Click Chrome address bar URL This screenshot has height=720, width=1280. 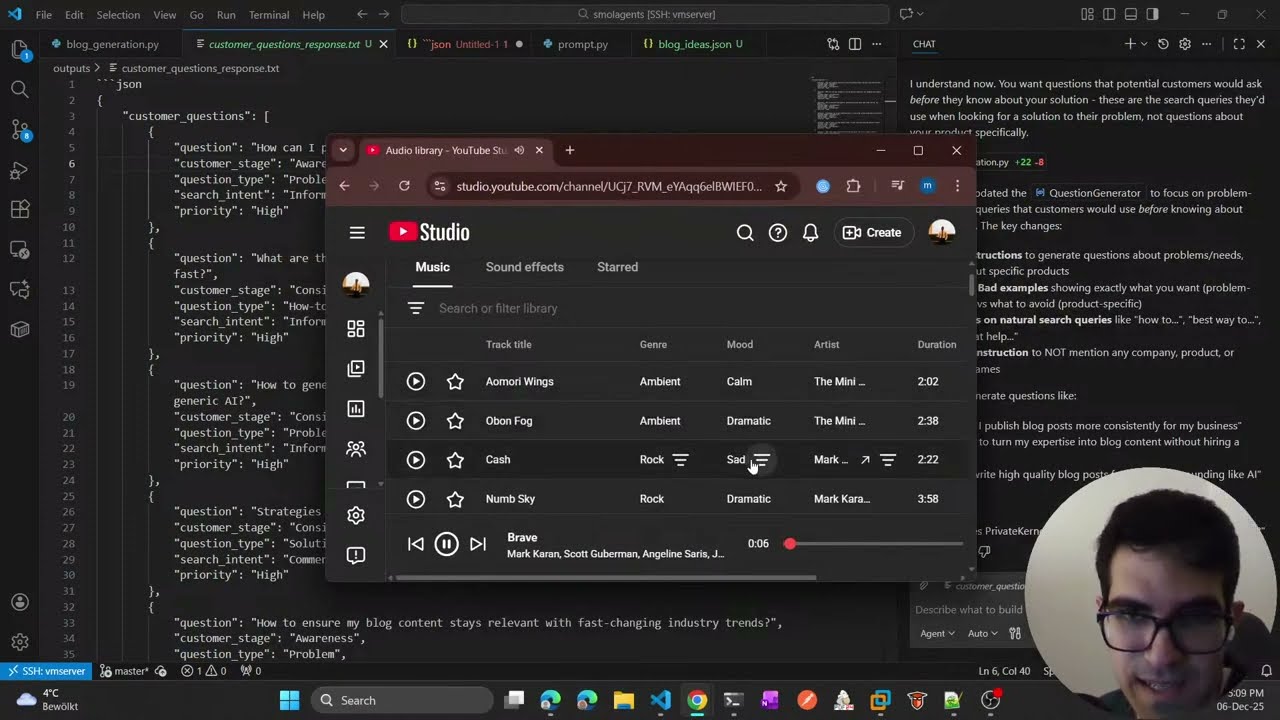point(609,186)
